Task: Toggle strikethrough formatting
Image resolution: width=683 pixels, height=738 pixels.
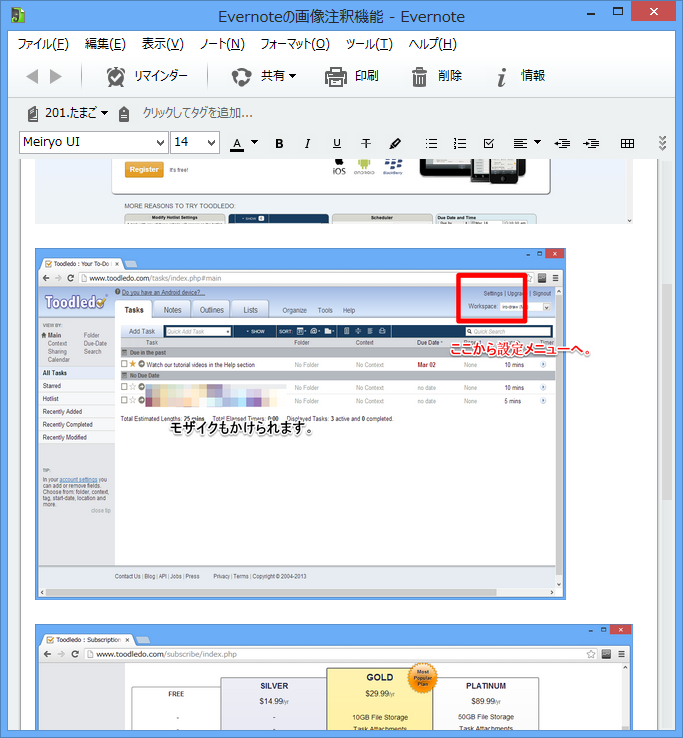Action: [366, 143]
